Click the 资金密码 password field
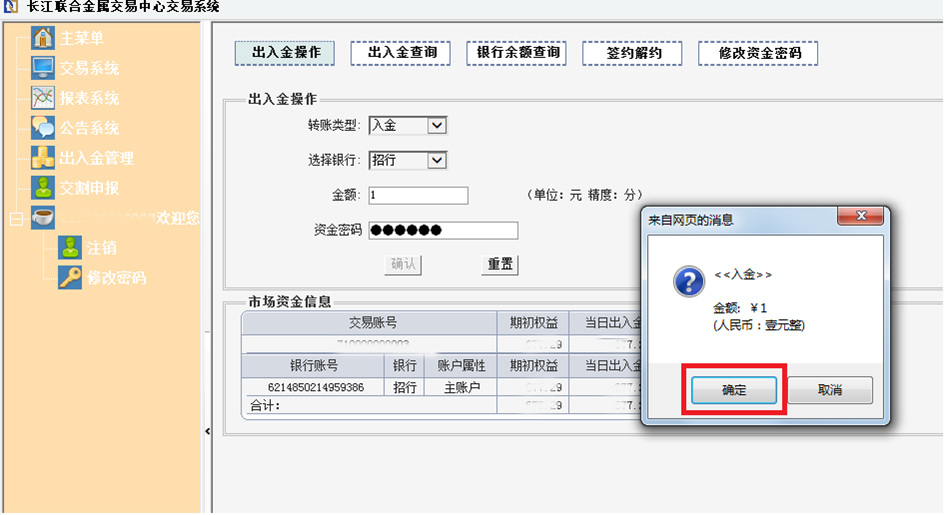This screenshot has width=945, height=515. [443, 231]
